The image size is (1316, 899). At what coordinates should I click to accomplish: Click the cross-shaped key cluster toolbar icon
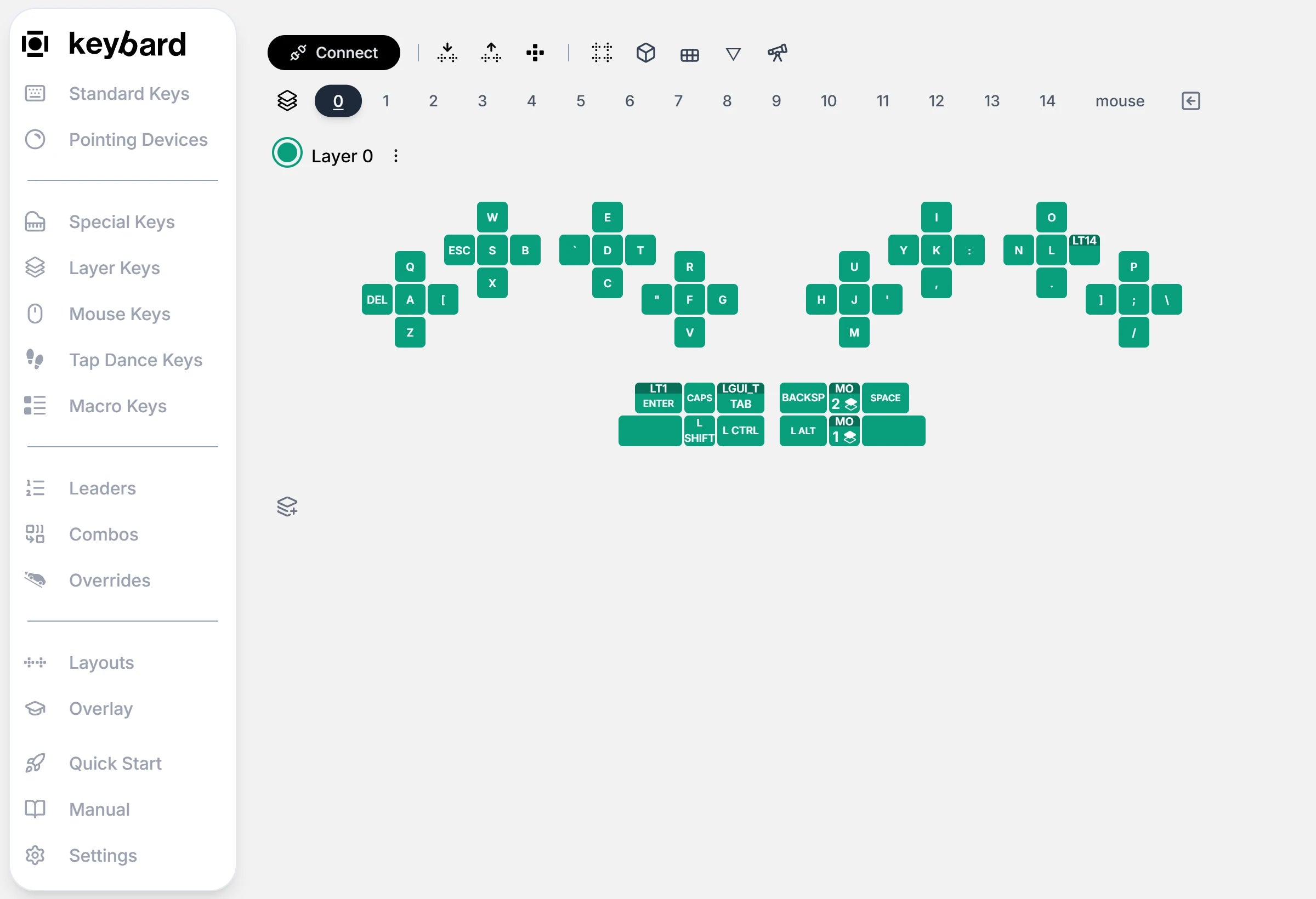pos(535,53)
